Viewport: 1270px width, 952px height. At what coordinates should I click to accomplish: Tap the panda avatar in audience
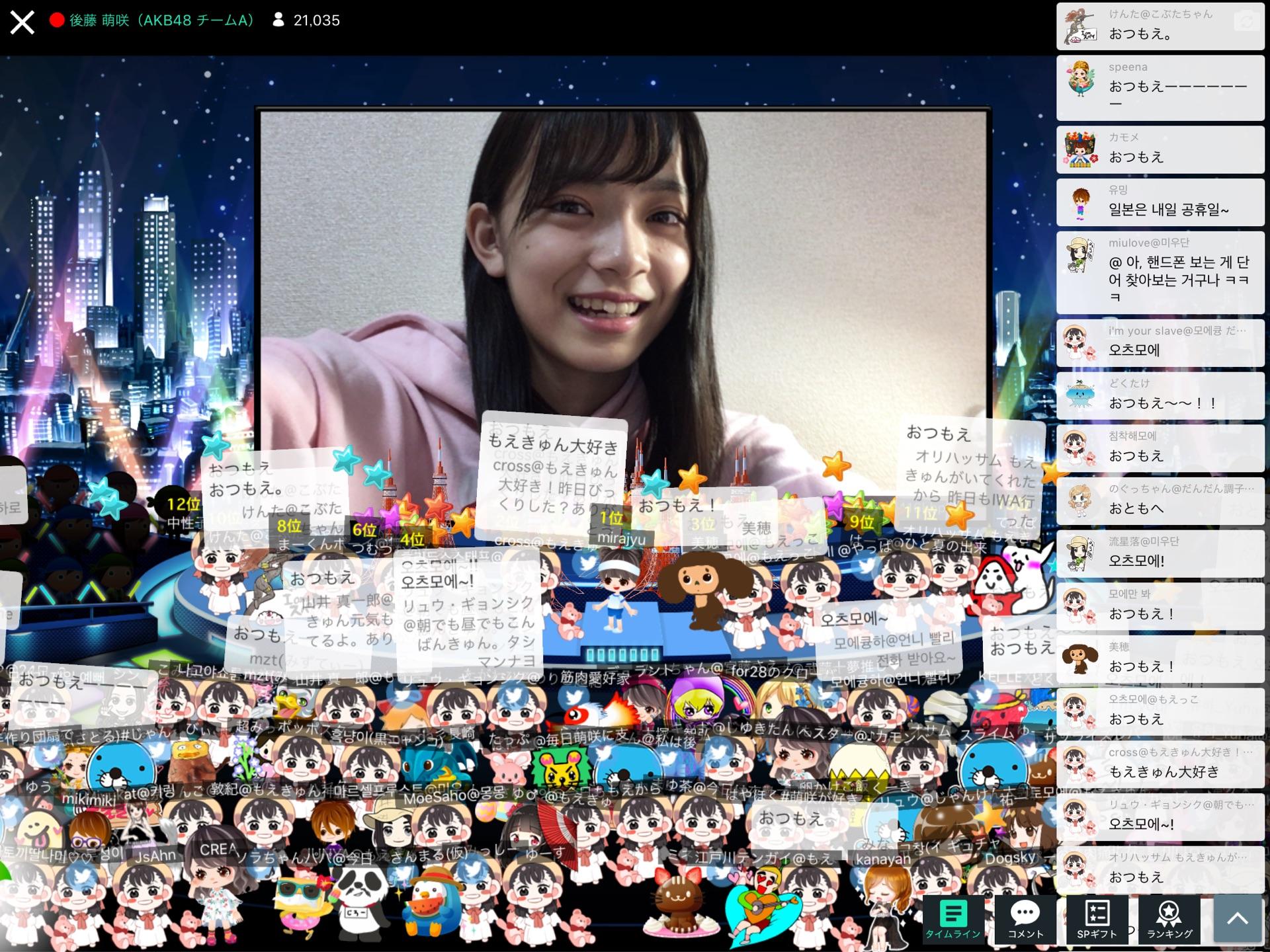click(362, 902)
